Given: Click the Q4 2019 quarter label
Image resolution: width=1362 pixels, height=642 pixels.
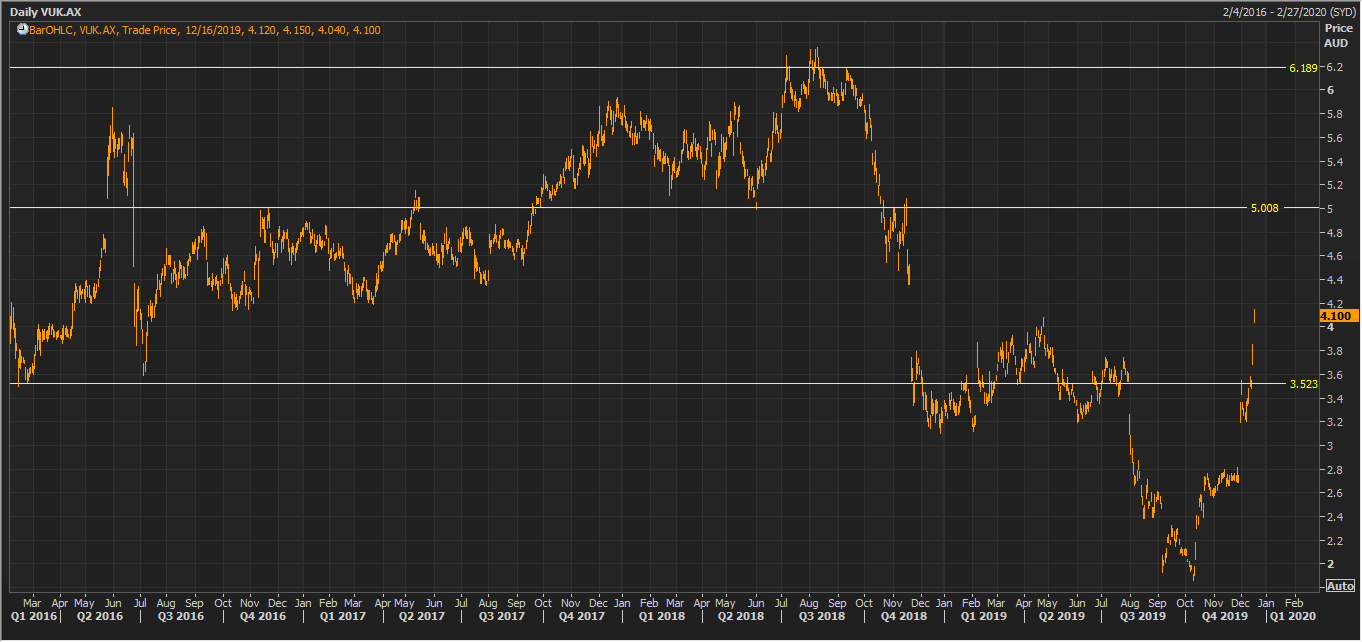Looking at the screenshot, I should [x=1225, y=617].
